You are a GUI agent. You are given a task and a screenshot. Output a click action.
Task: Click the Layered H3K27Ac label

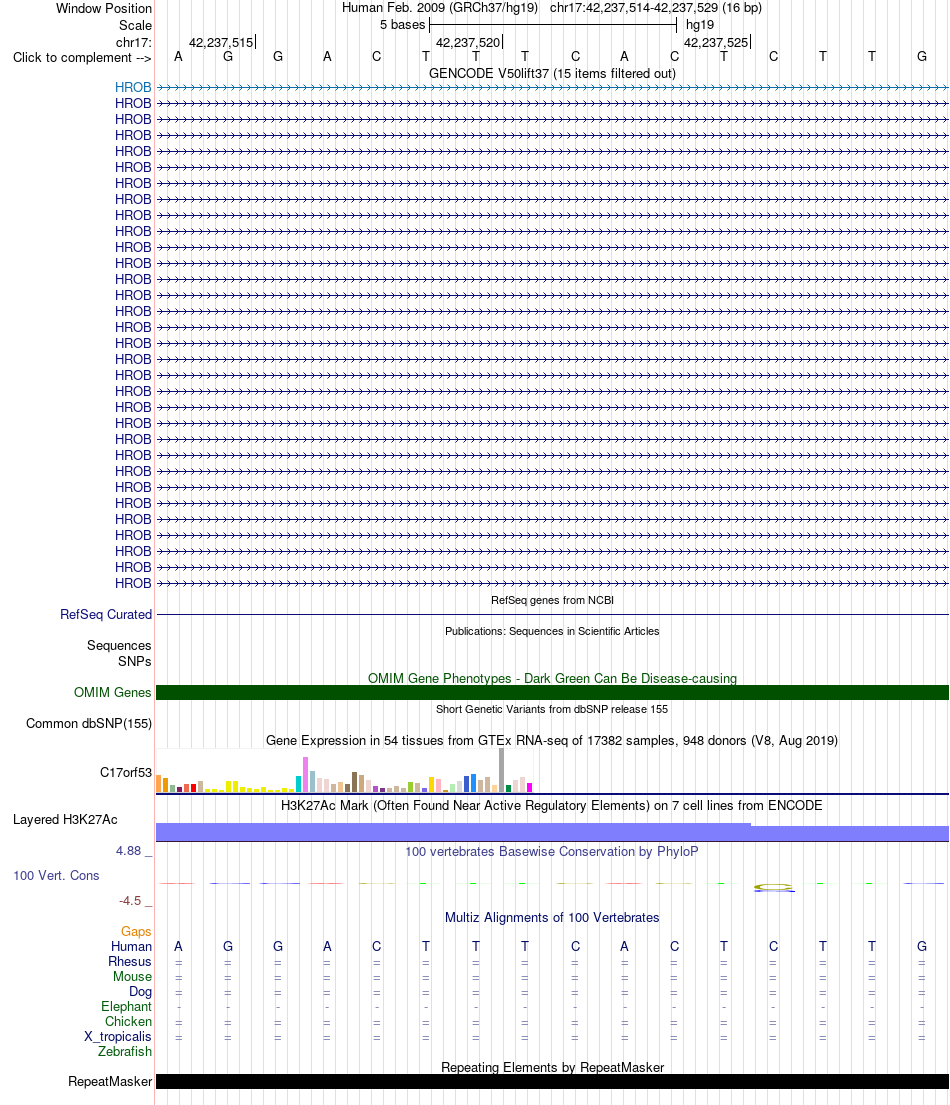pyautogui.click(x=66, y=820)
